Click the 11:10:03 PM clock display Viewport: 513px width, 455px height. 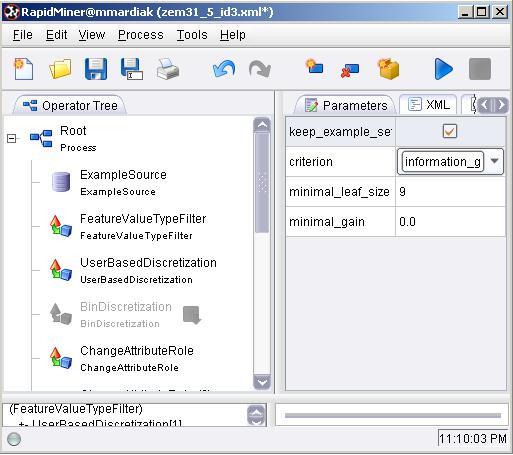point(473,438)
